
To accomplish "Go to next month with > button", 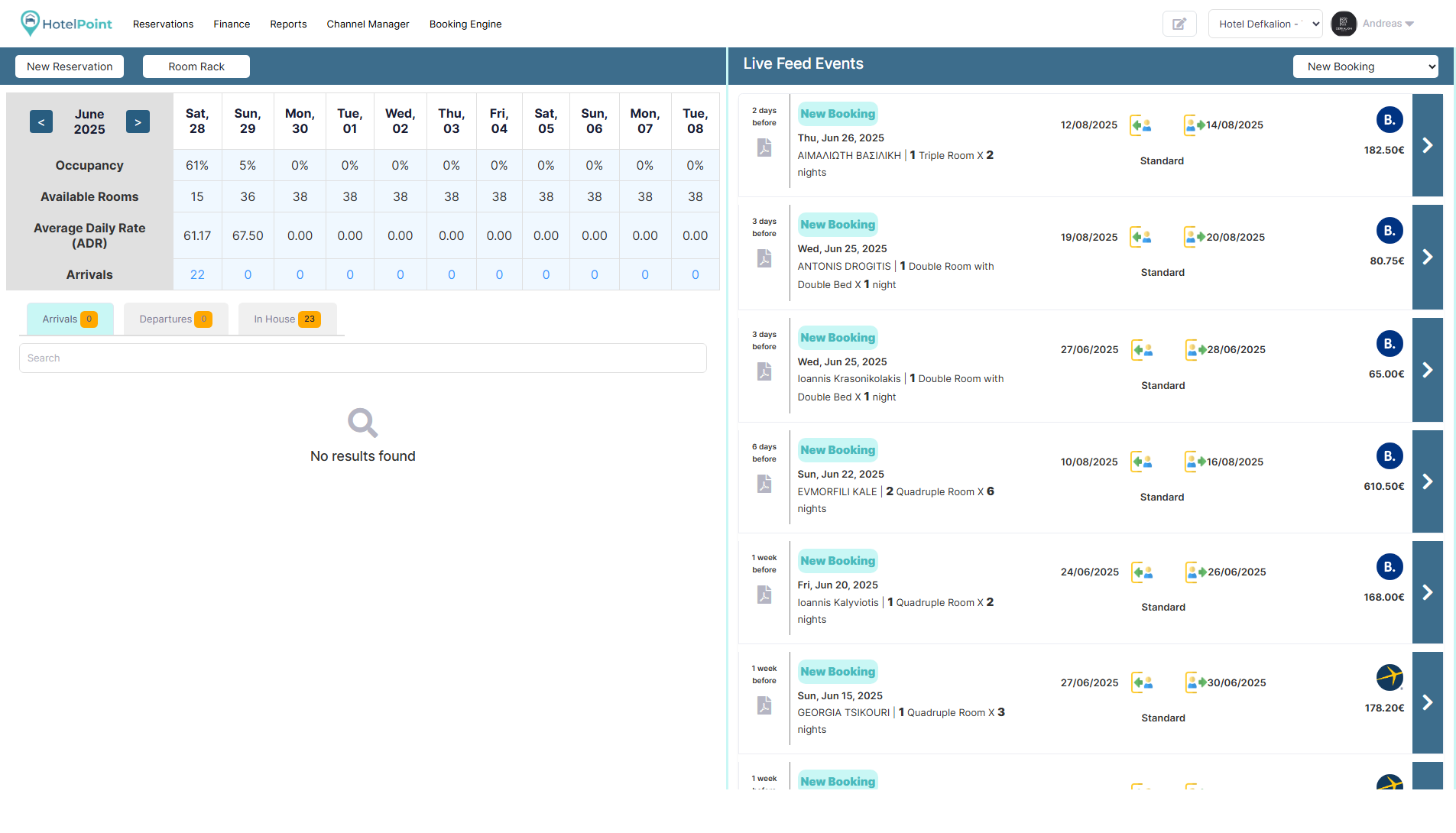I will click(138, 122).
